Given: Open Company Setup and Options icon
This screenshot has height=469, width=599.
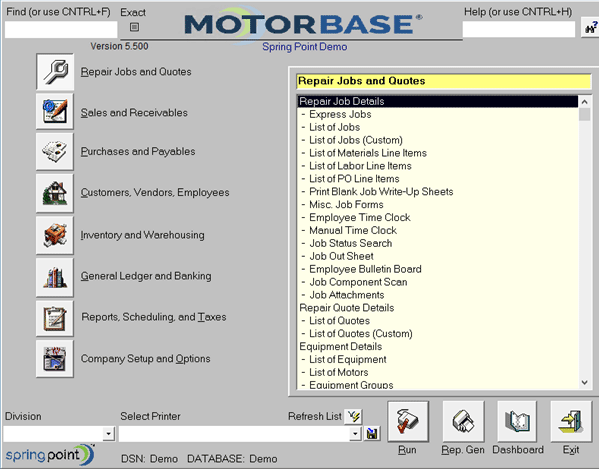Looking at the screenshot, I should click(55, 359).
